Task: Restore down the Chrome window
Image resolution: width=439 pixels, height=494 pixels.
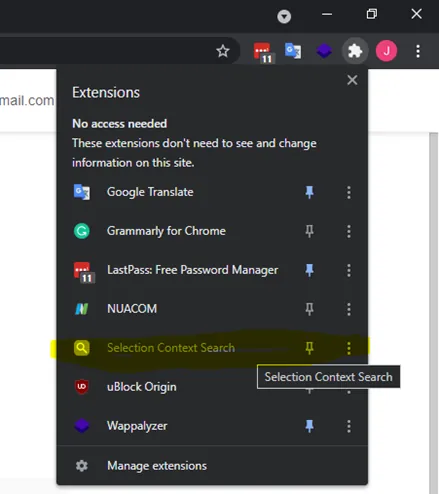Action: click(x=372, y=14)
